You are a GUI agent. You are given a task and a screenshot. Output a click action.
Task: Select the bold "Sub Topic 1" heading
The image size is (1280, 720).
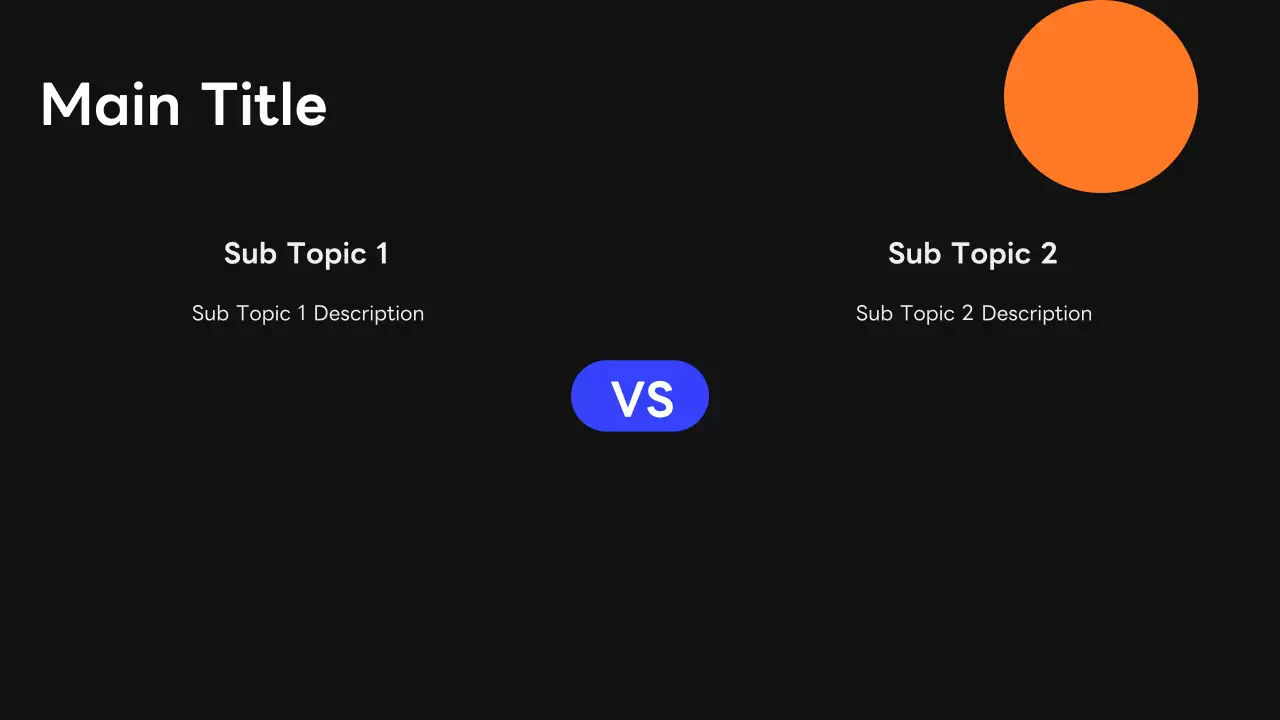click(x=306, y=254)
